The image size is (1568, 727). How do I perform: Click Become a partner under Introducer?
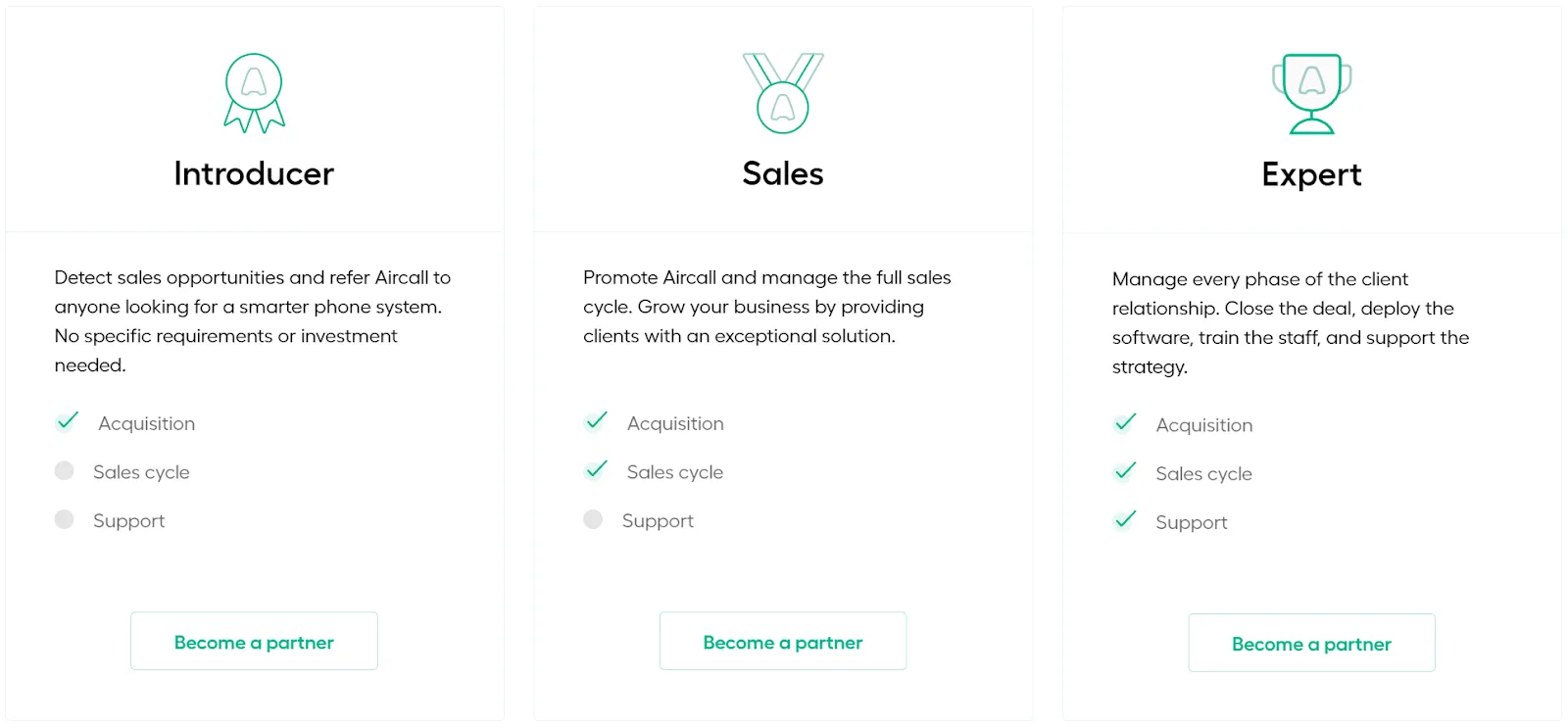(x=253, y=641)
